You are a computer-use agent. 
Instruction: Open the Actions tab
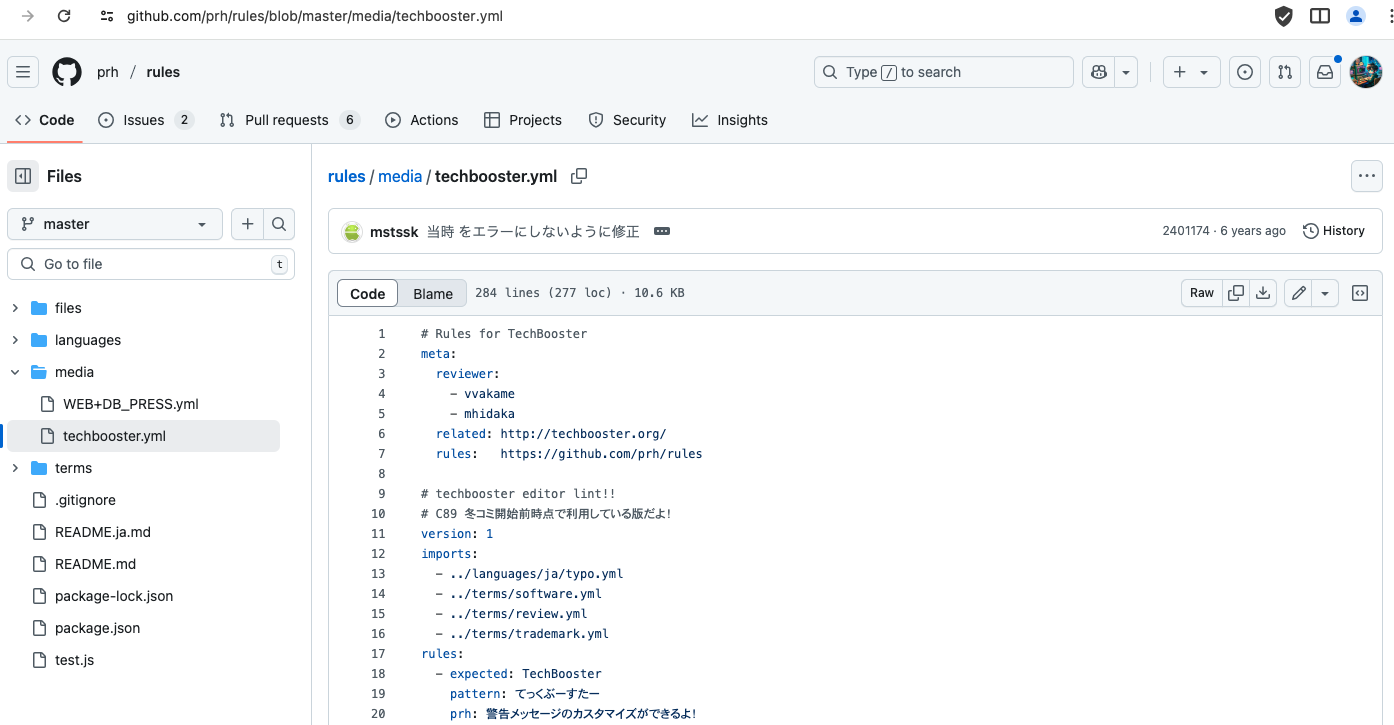(x=422, y=120)
